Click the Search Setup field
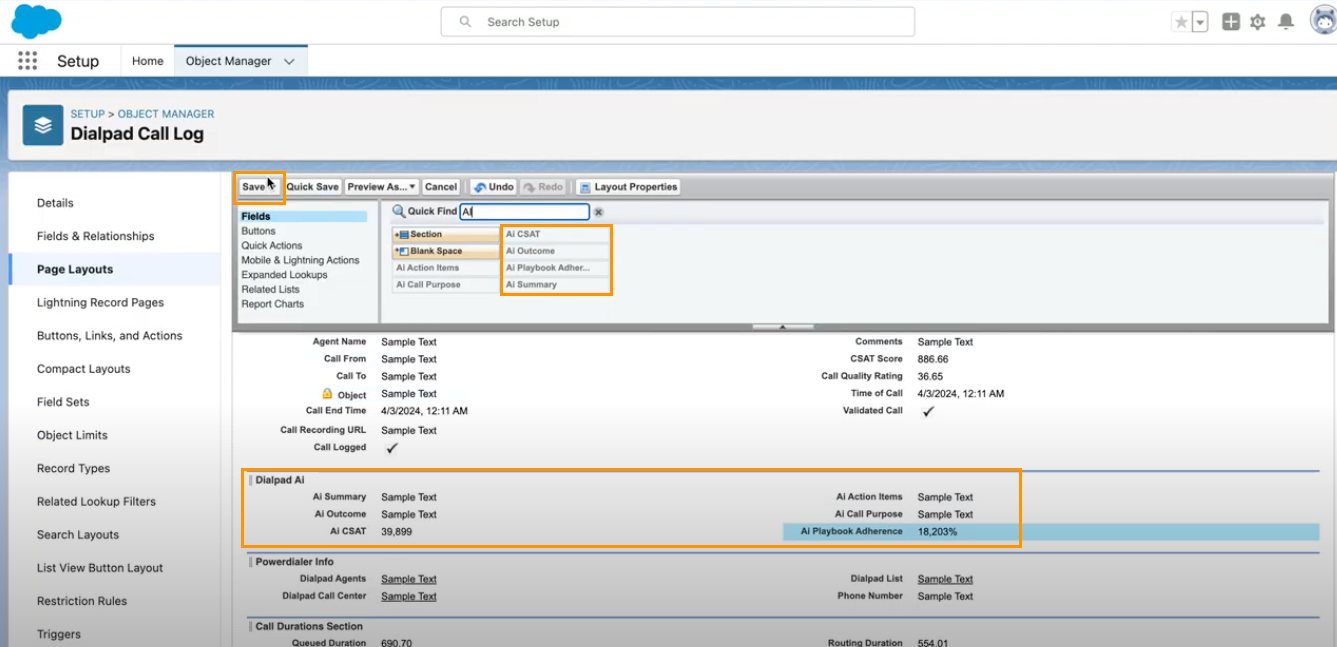1337x647 pixels. point(678,22)
